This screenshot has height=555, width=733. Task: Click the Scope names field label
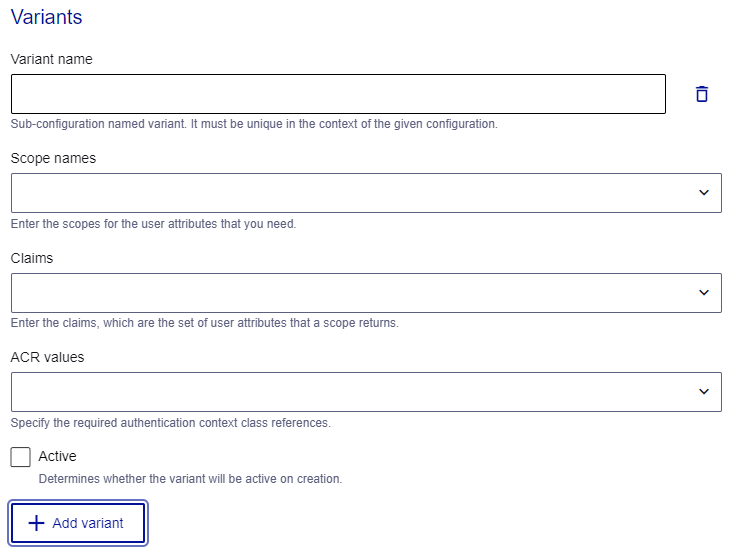(x=53, y=158)
